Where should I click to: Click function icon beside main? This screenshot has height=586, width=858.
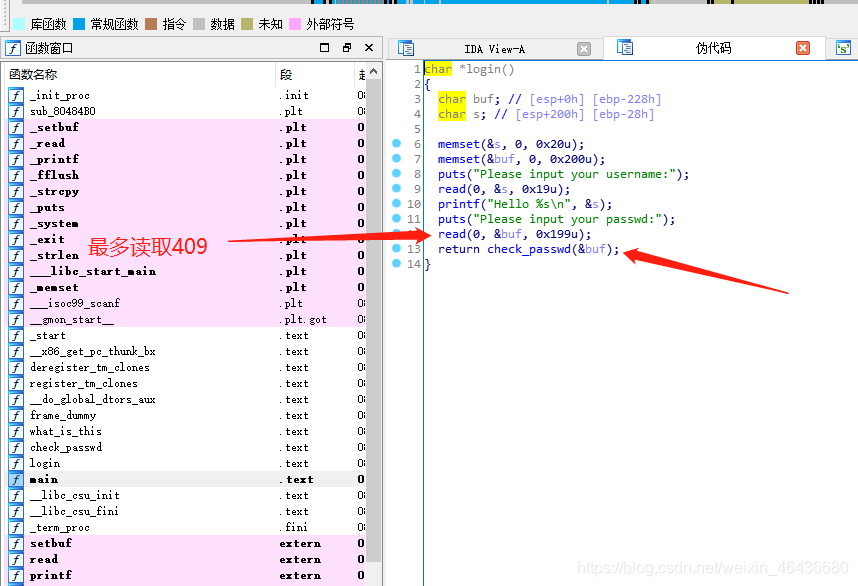[16, 479]
